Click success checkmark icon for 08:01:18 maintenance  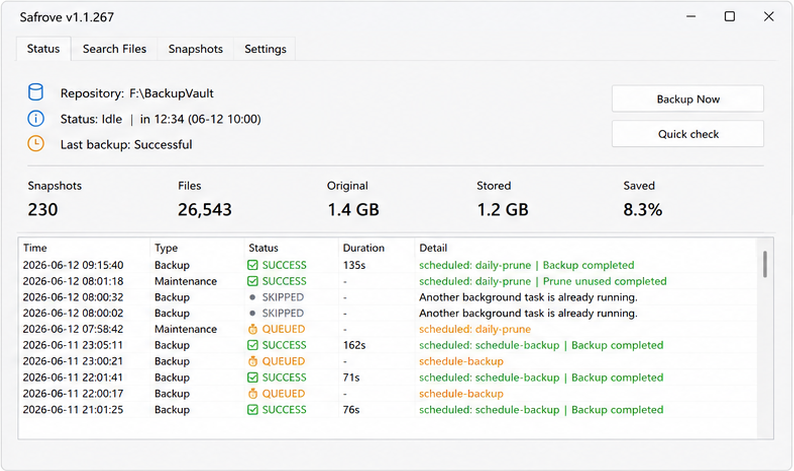(x=253, y=281)
